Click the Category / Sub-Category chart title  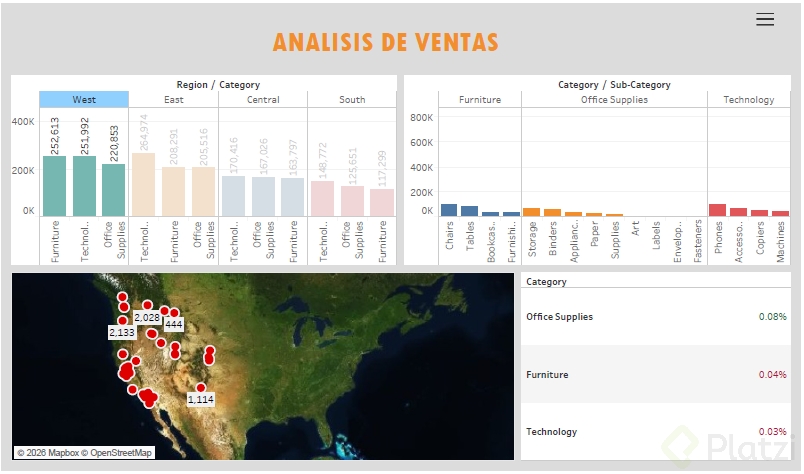pyautogui.click(x=614, y=85)
